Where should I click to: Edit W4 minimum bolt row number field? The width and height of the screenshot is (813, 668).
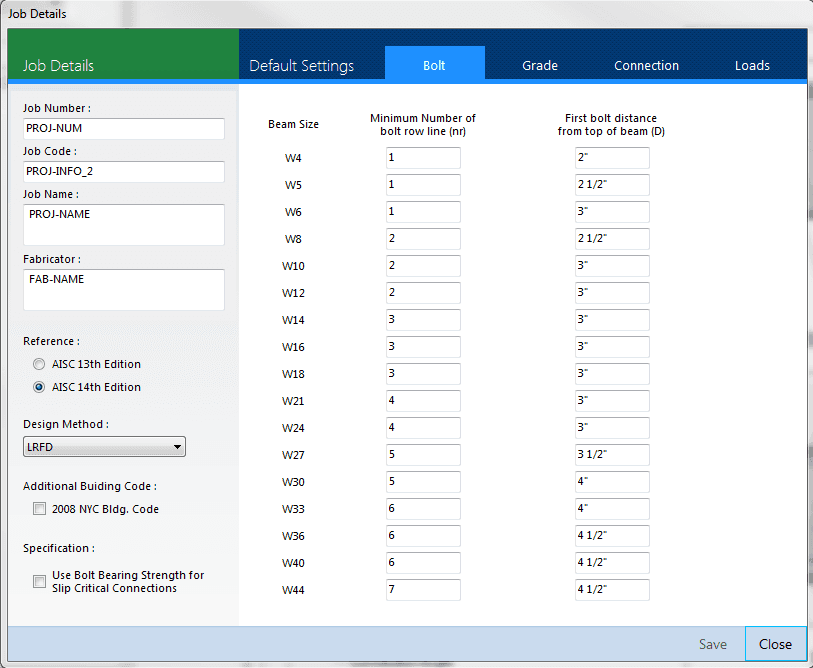tap(423, 158)
